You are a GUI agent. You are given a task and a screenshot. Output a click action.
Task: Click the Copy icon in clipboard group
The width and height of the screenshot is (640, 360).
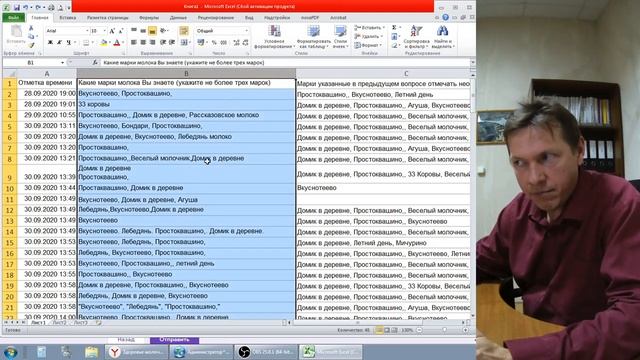(x=31, y=36)
